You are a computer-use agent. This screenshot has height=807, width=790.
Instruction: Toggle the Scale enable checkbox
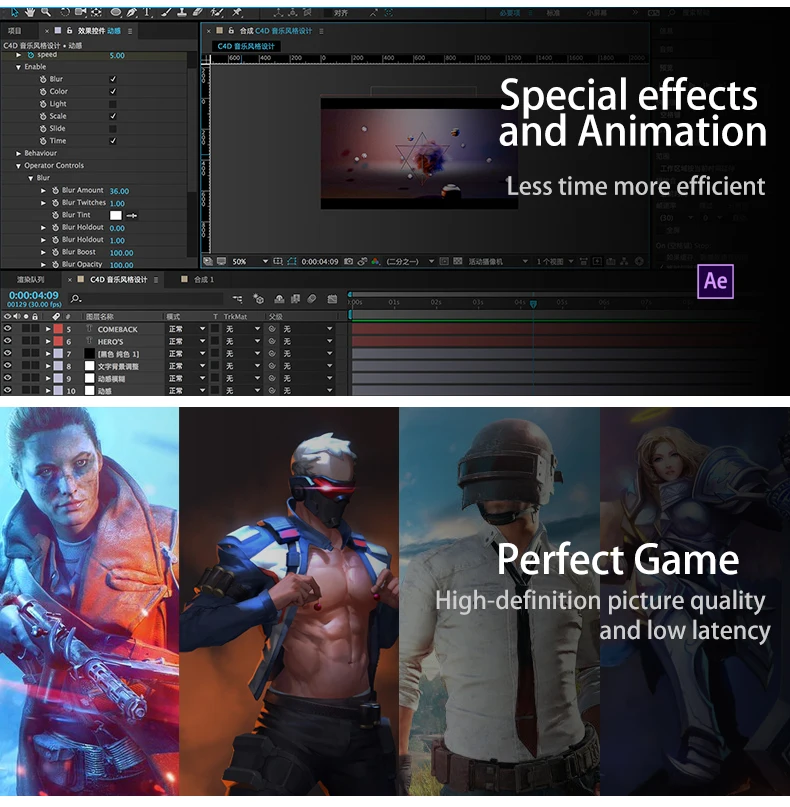(x=113, y=116)
